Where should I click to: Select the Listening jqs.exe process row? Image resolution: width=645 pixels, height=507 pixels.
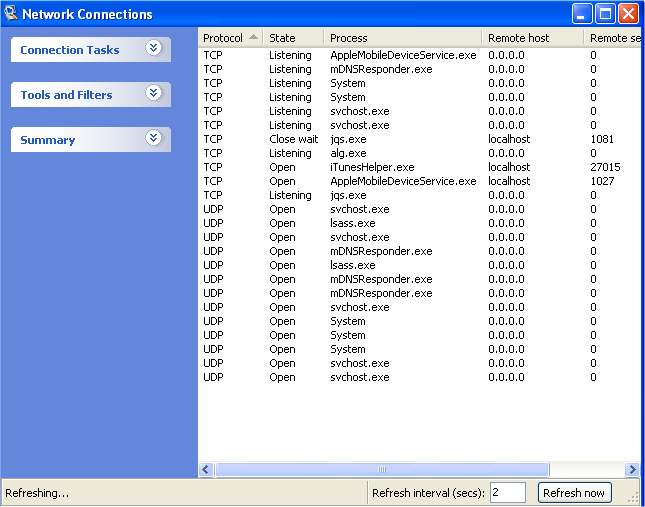click(420, 195)
